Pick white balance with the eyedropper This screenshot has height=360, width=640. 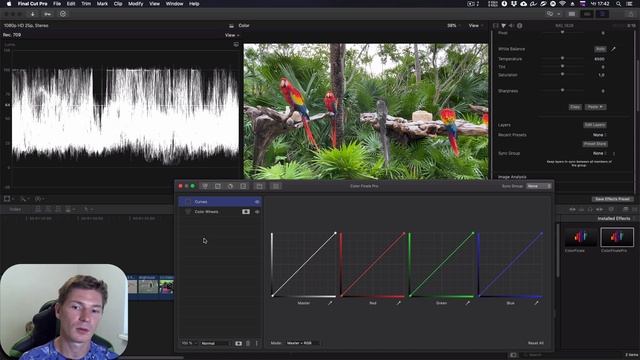613,49
